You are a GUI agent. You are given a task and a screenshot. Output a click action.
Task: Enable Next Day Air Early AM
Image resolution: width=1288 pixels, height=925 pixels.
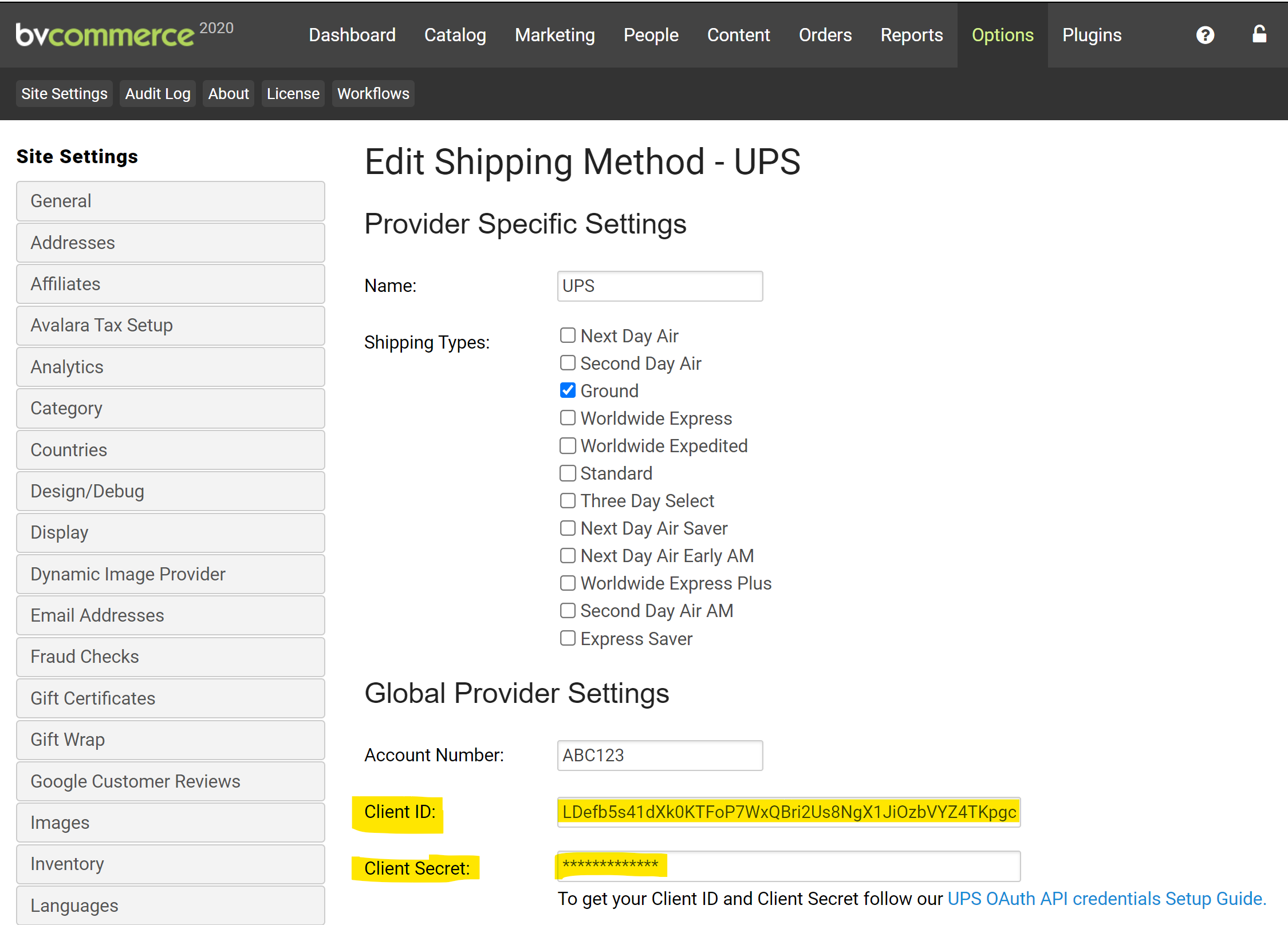568,555
